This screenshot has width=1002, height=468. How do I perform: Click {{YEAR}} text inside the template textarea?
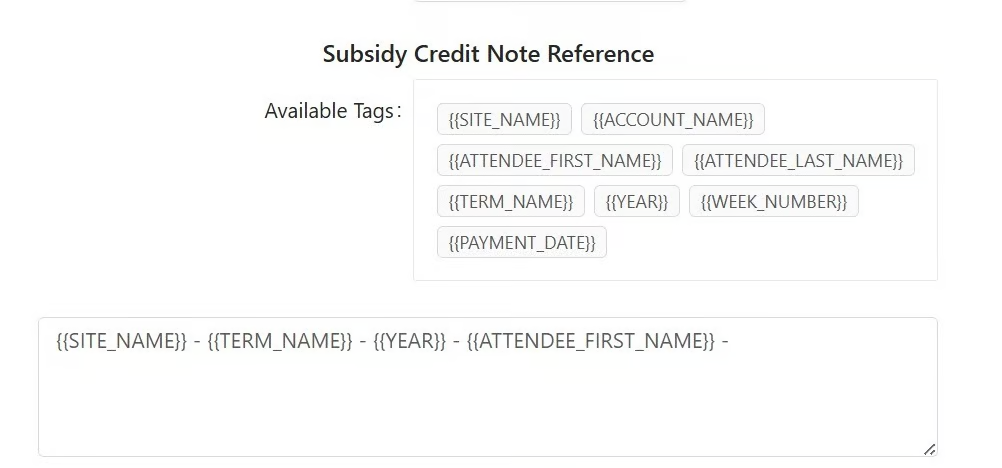[409, 341]
